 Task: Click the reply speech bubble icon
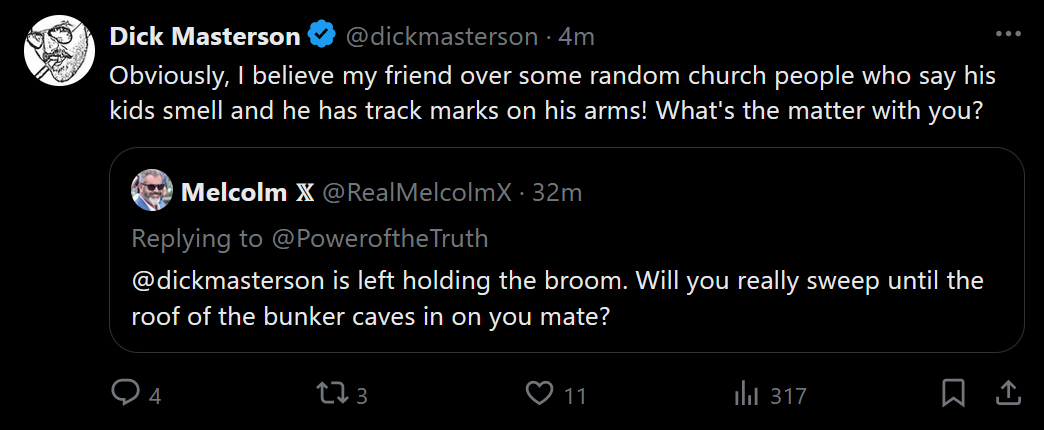click(x=125, y=394)
